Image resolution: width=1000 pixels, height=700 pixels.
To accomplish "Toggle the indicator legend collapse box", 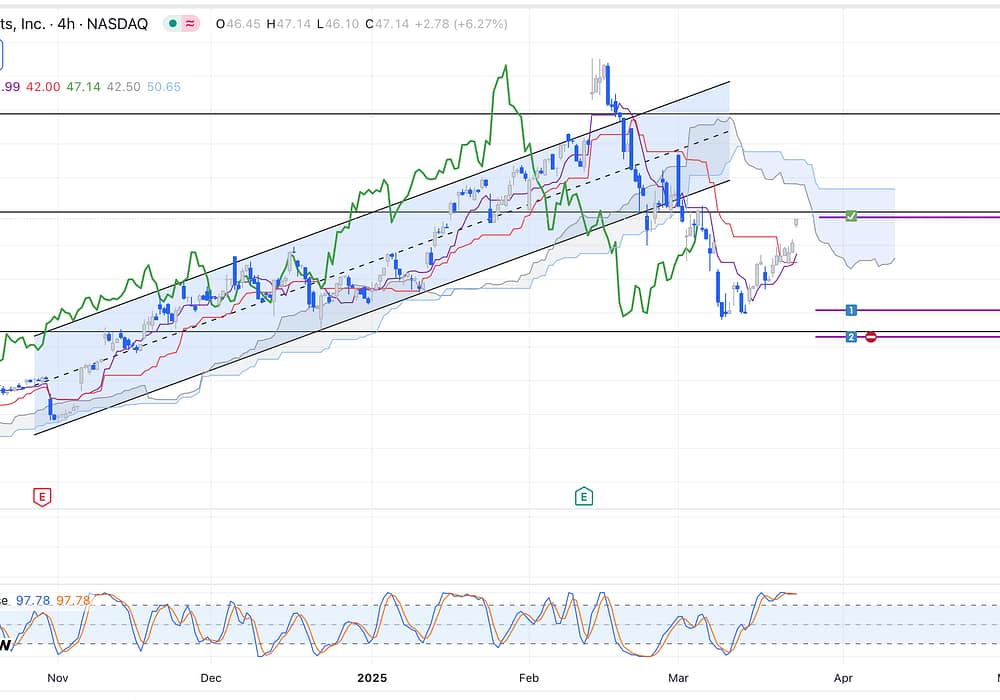I will pyautogui.click(x=4, y=52).
